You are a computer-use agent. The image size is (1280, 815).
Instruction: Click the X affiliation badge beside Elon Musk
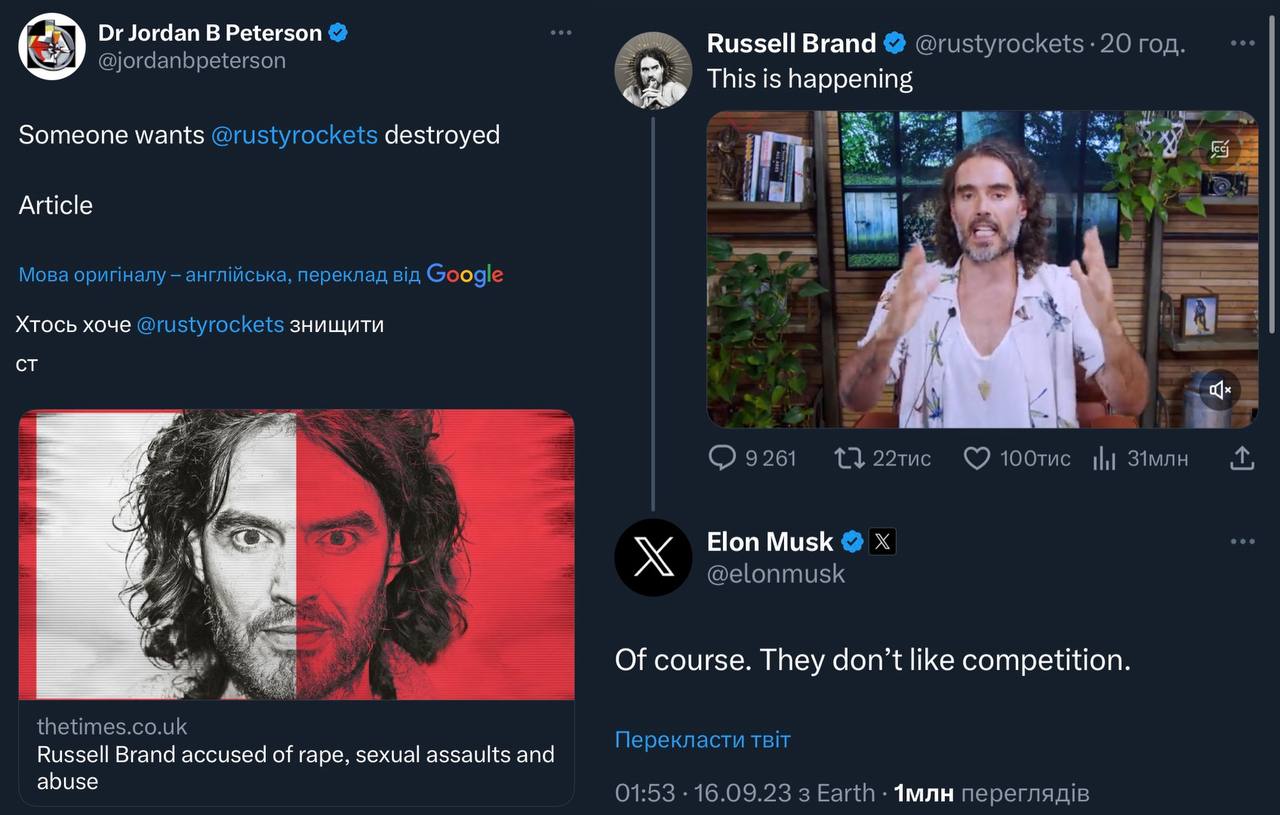click(882, 542)
